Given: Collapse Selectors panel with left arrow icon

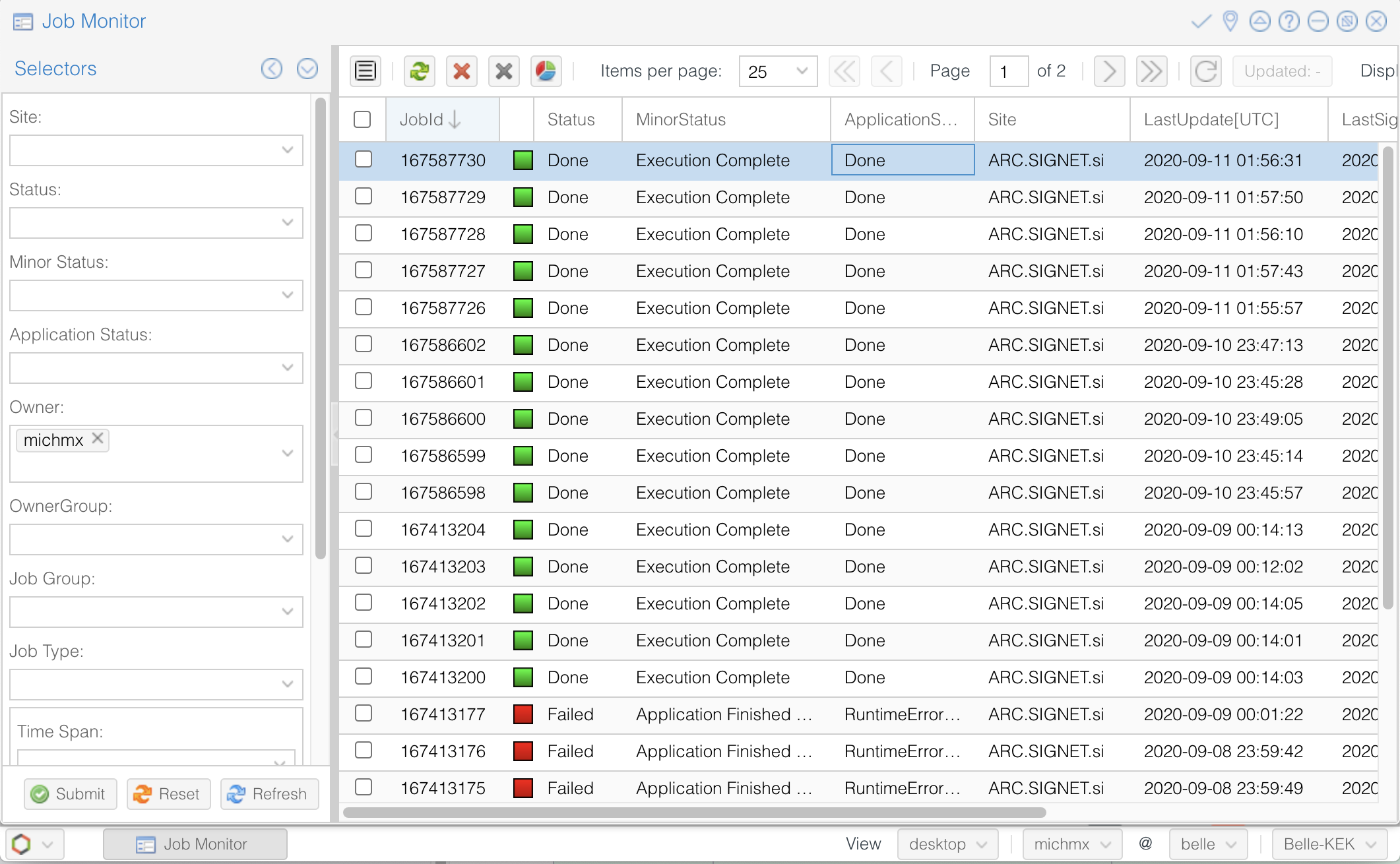Looking at the screenshot, I should coord(271,69).
